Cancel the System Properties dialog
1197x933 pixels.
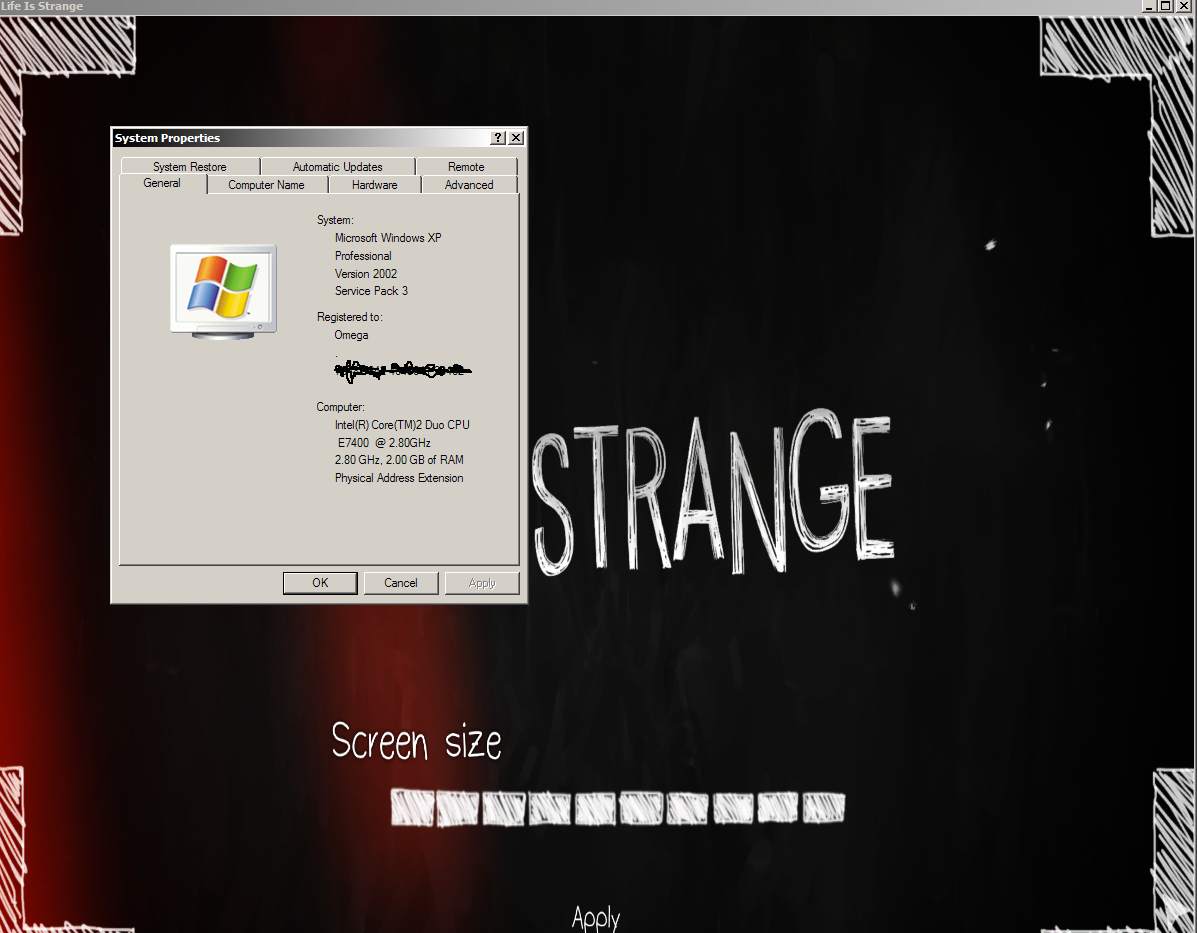click(401, 583)
